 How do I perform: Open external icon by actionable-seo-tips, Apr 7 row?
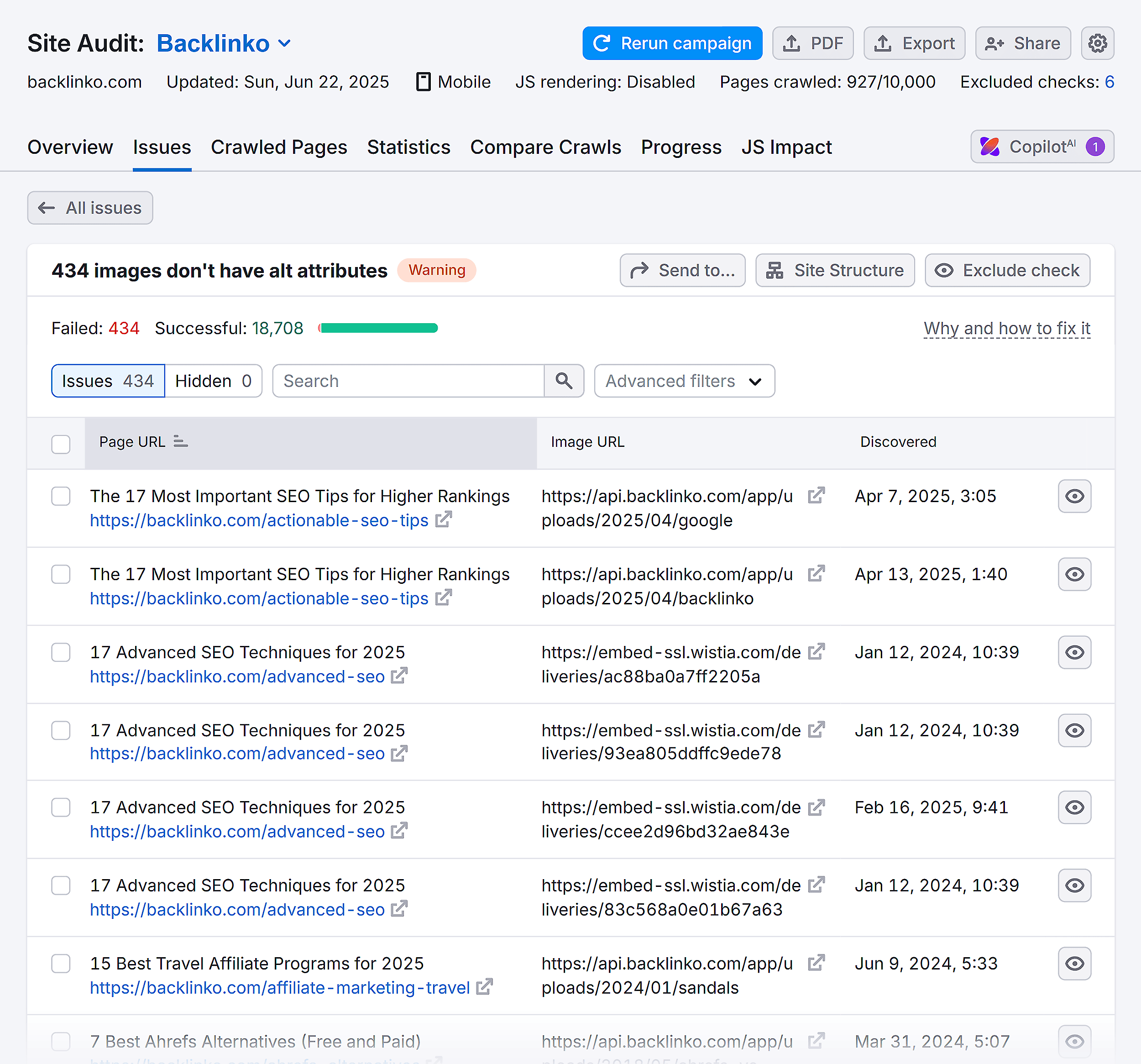pos(444,520)
